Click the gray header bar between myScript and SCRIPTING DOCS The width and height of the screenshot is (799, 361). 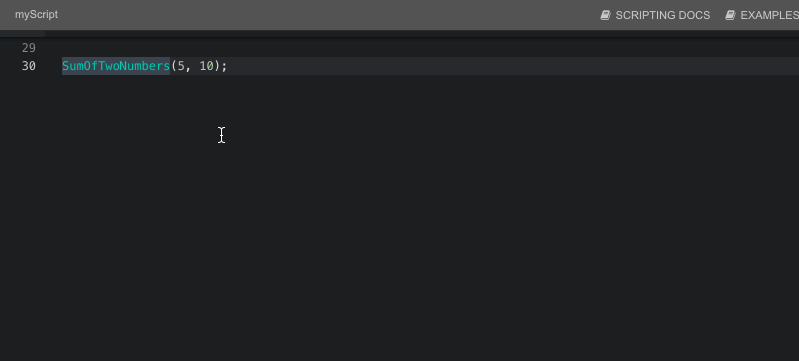click(x=326, y=15)
